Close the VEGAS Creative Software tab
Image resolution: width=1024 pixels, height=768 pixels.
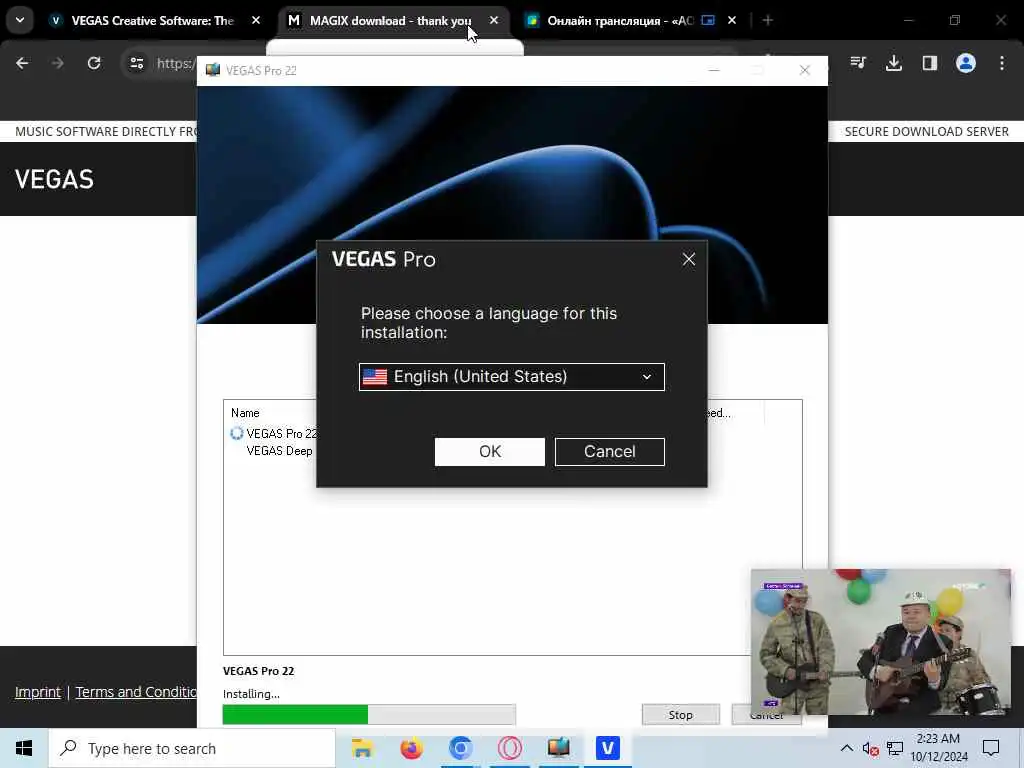point(256,21)
